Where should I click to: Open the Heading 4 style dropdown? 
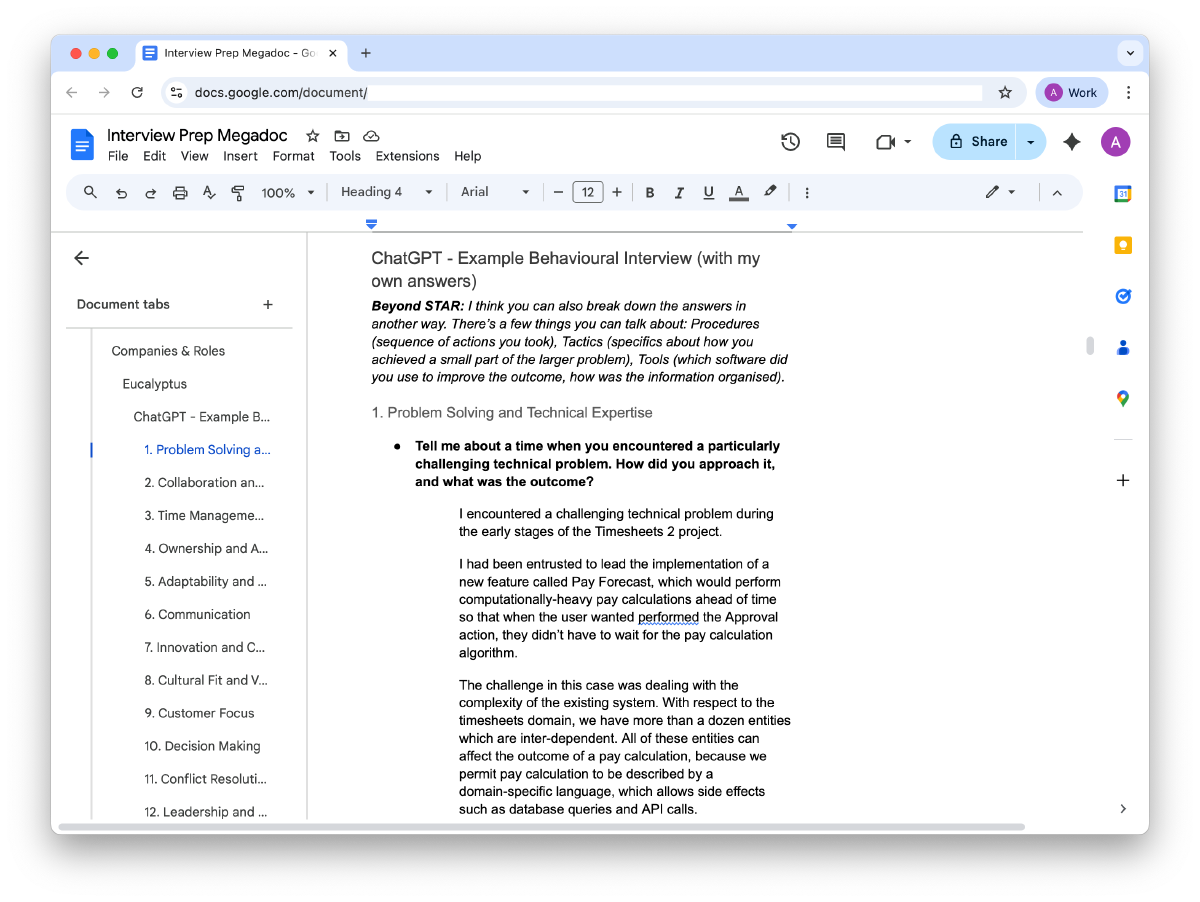(x=386, y=192)
